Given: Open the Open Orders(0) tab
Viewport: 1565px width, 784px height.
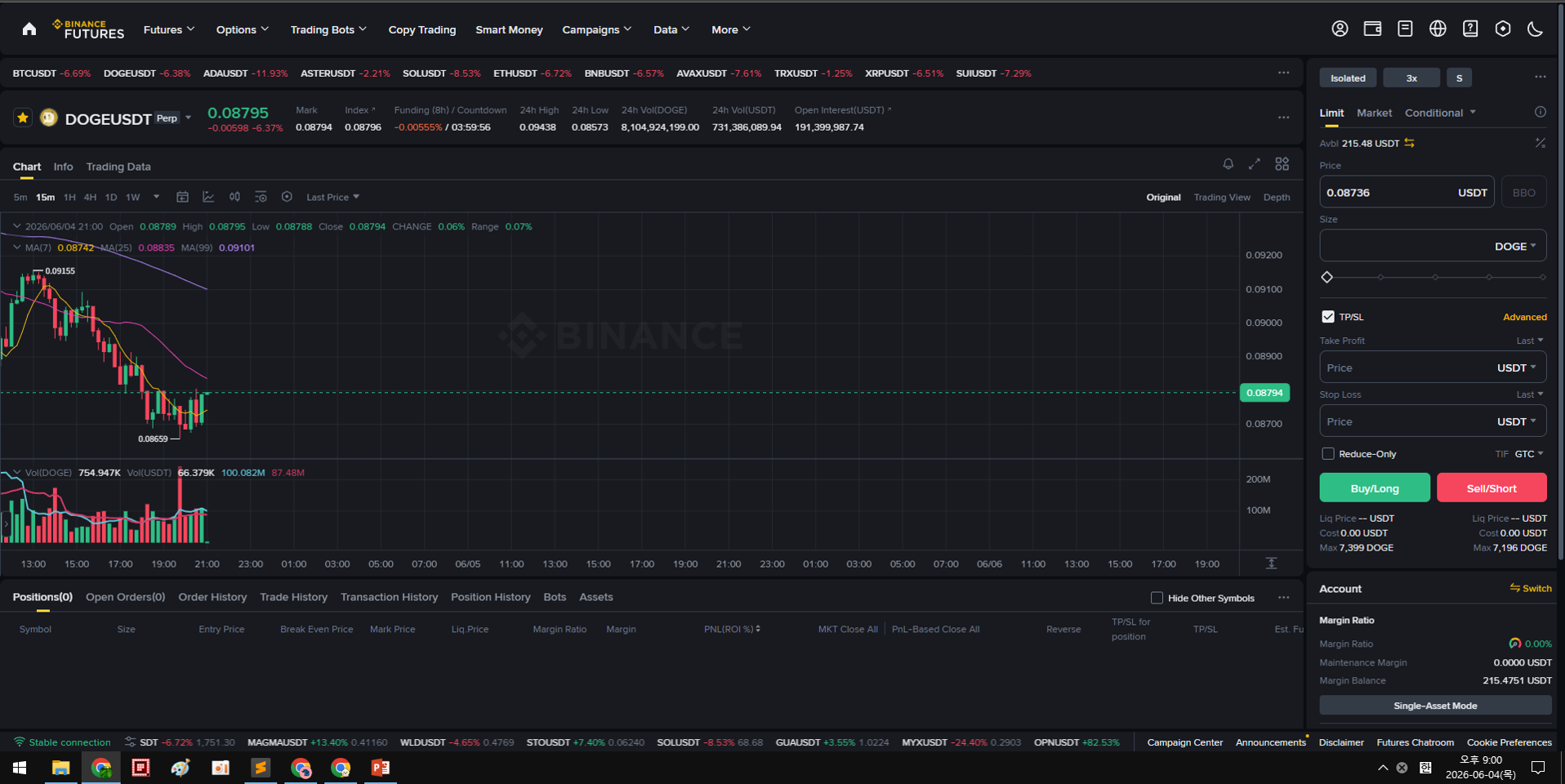Looking at the screenshot, I should [125, 597].
